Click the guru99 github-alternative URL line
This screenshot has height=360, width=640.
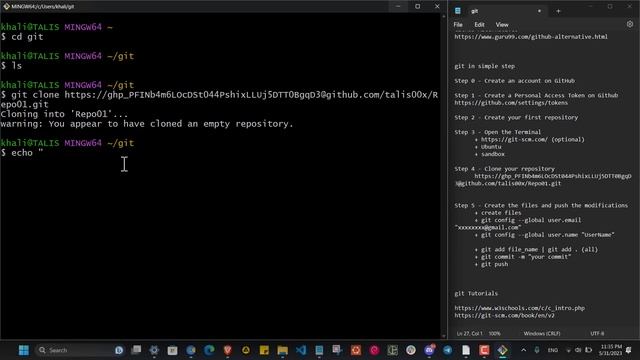pos(531,37)
